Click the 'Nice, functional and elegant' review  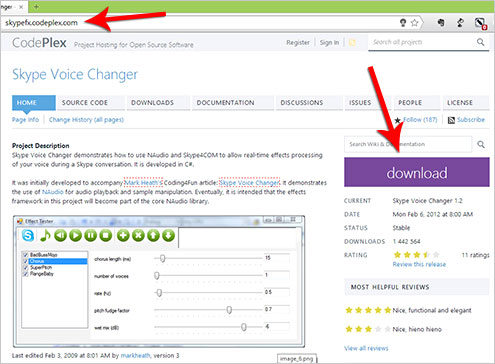[x=432, y=310]
